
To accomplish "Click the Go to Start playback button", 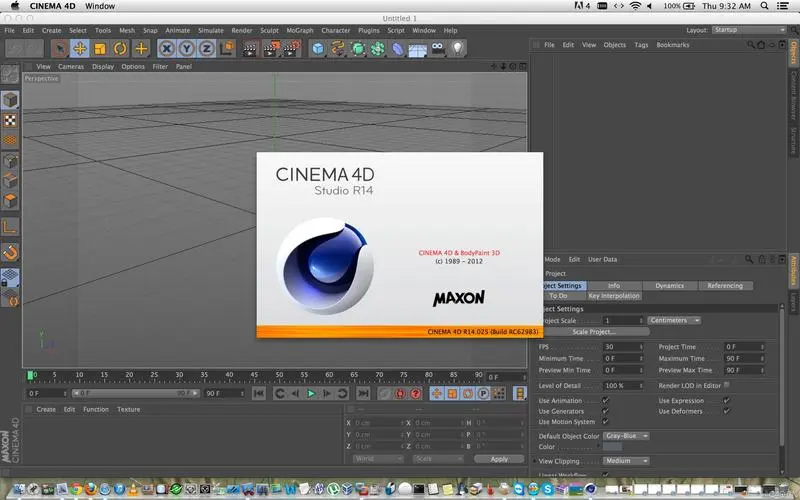I will tap(258, 394).
